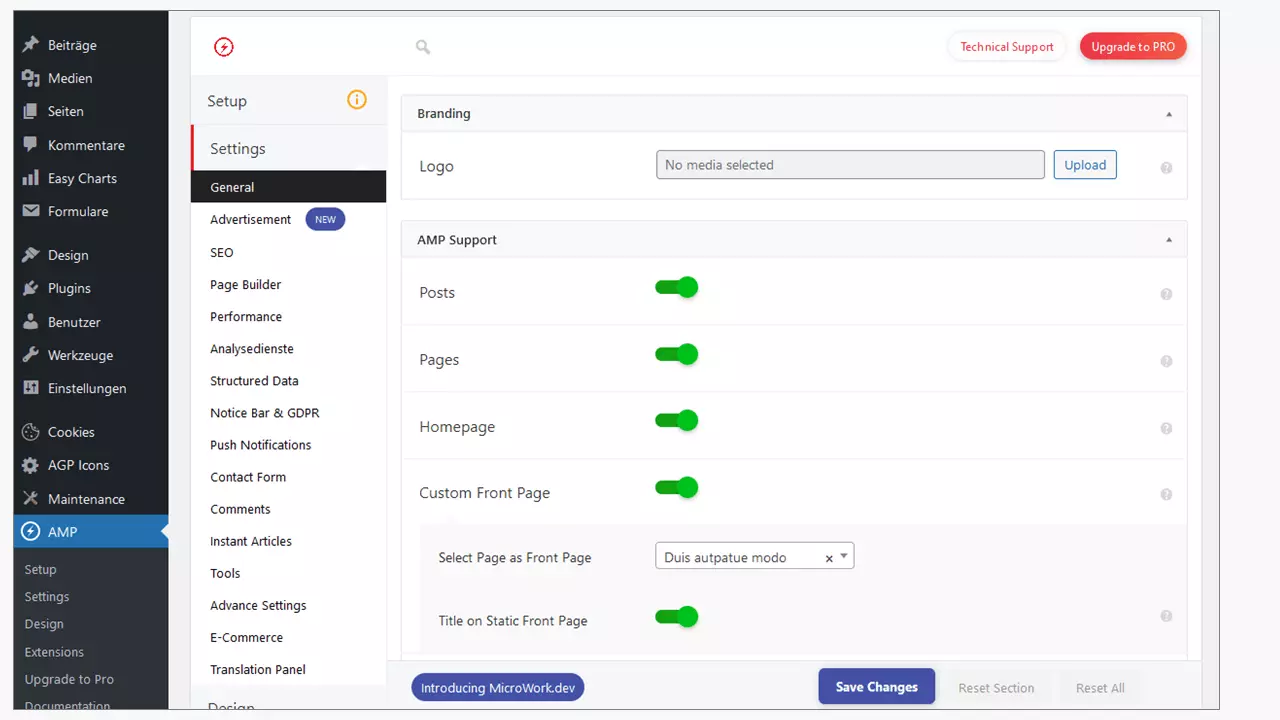Toggle Title on Static Front Page
This screenshot has width=1280, height=720.
677,617
